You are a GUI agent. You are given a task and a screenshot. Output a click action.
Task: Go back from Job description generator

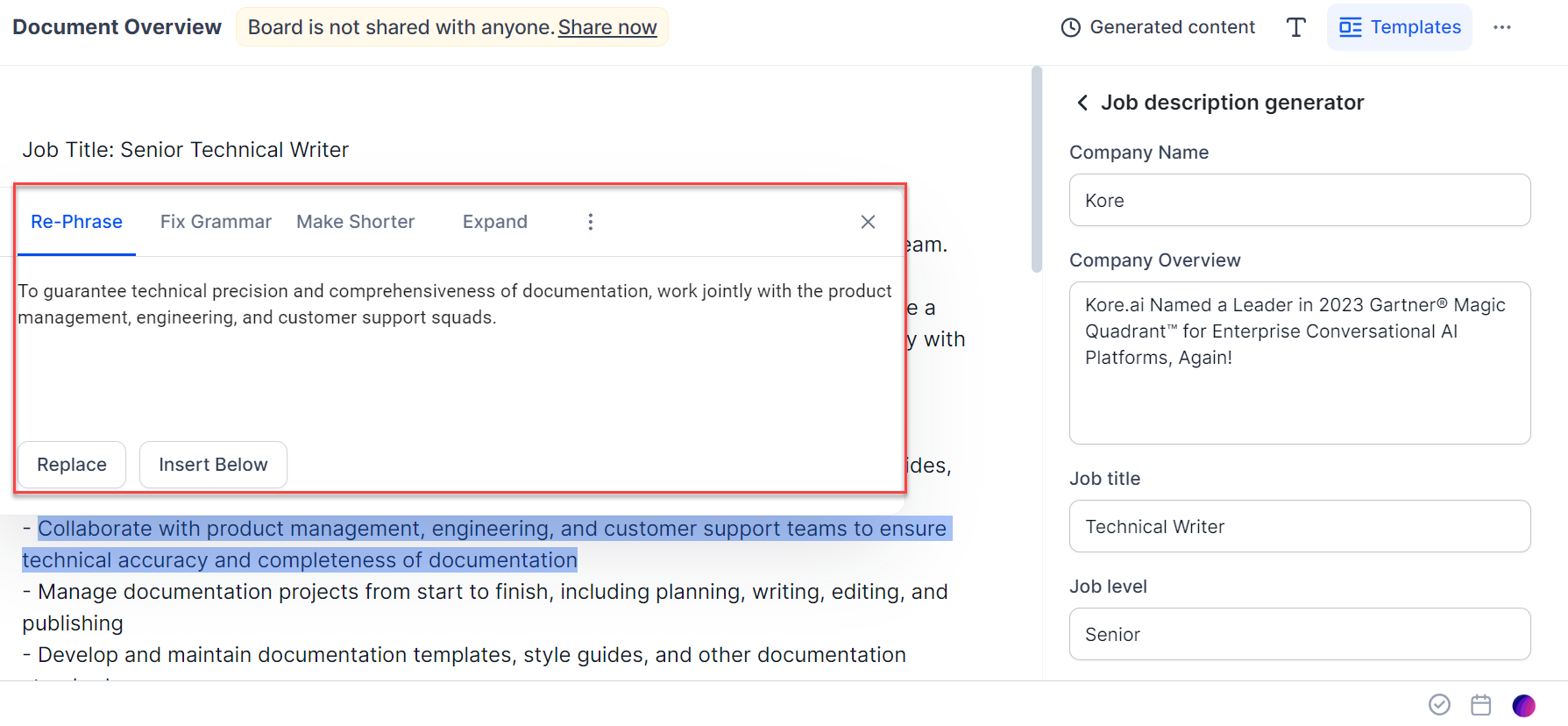pyautogui.click(x=1082, y=103)
